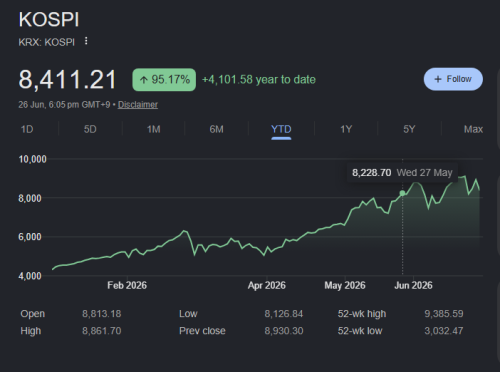Select the 6M time range tab
Image resolution: width=500 pixels, height=372 pixels.
[x=217, y=129]
